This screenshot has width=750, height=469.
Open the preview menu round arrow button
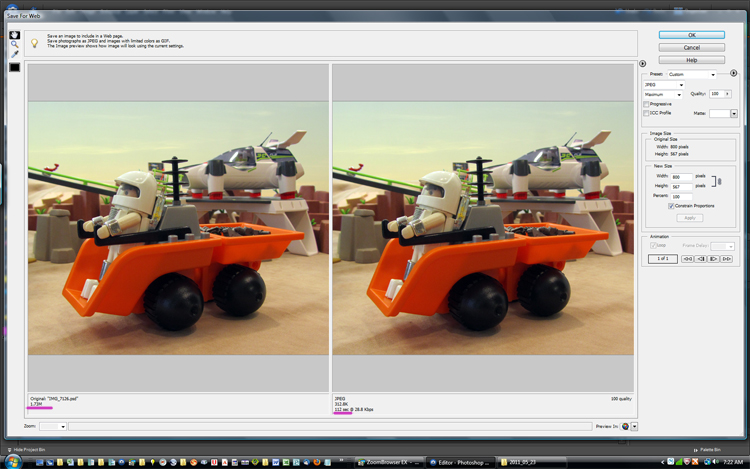click(x=643, y=63)
